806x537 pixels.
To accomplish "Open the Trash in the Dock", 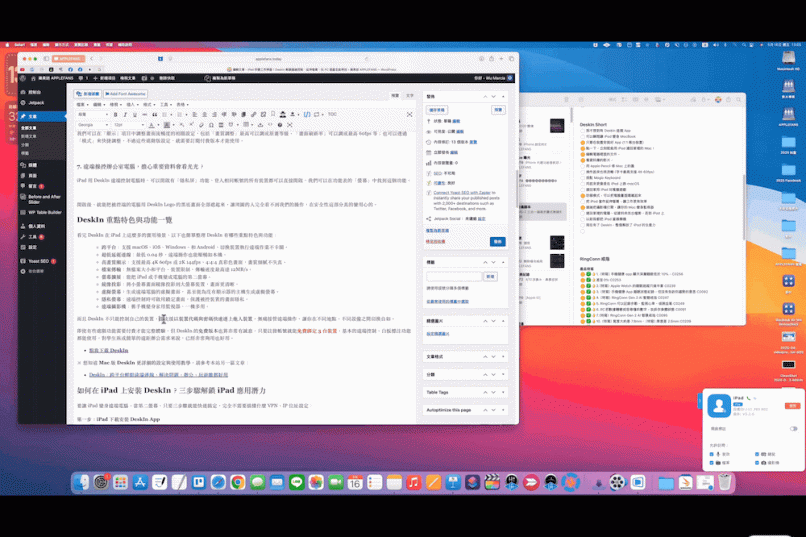I will click(724, 482).
